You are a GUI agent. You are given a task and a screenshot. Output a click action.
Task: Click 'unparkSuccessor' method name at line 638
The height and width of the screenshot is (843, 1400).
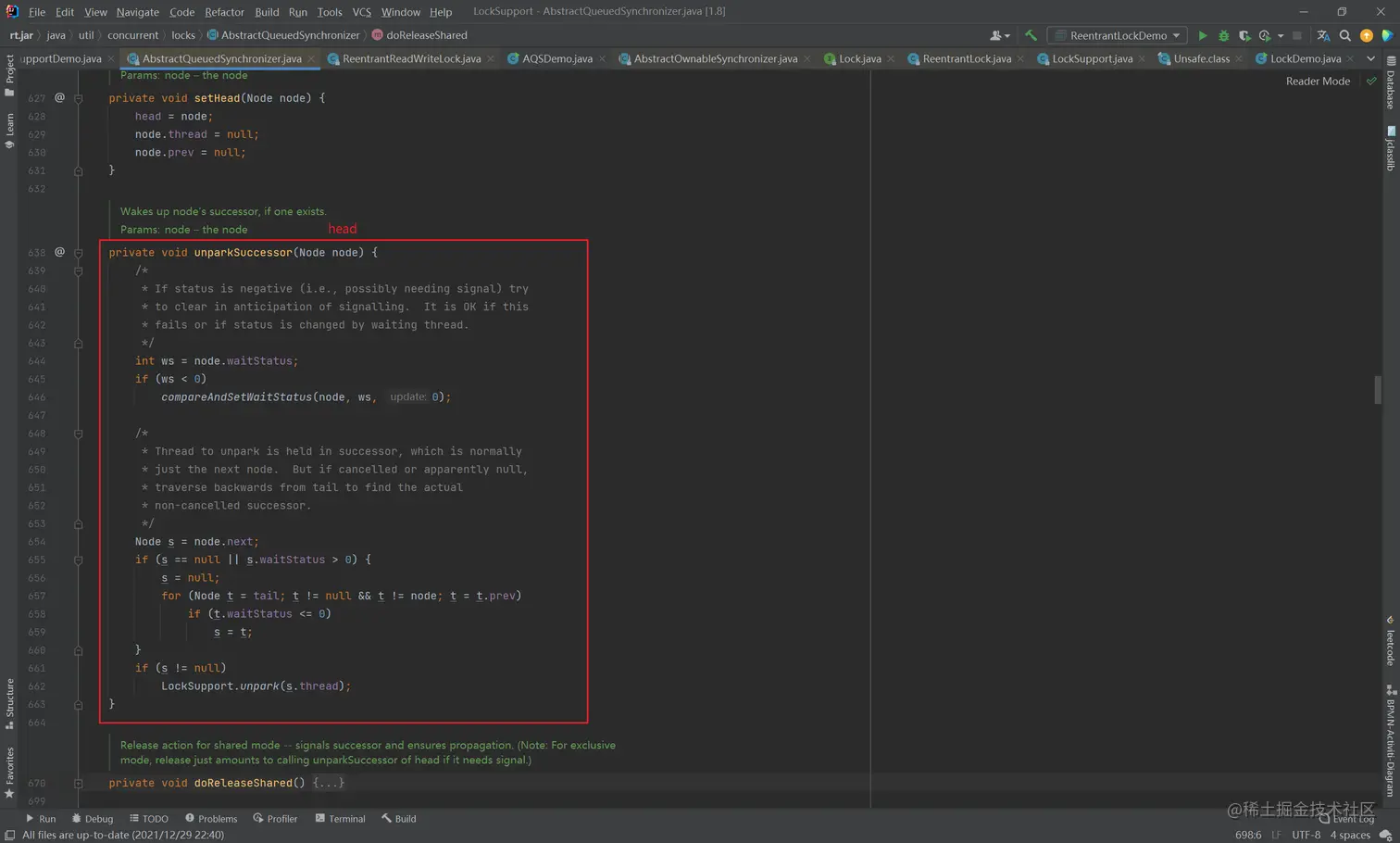tap(243, 252)
